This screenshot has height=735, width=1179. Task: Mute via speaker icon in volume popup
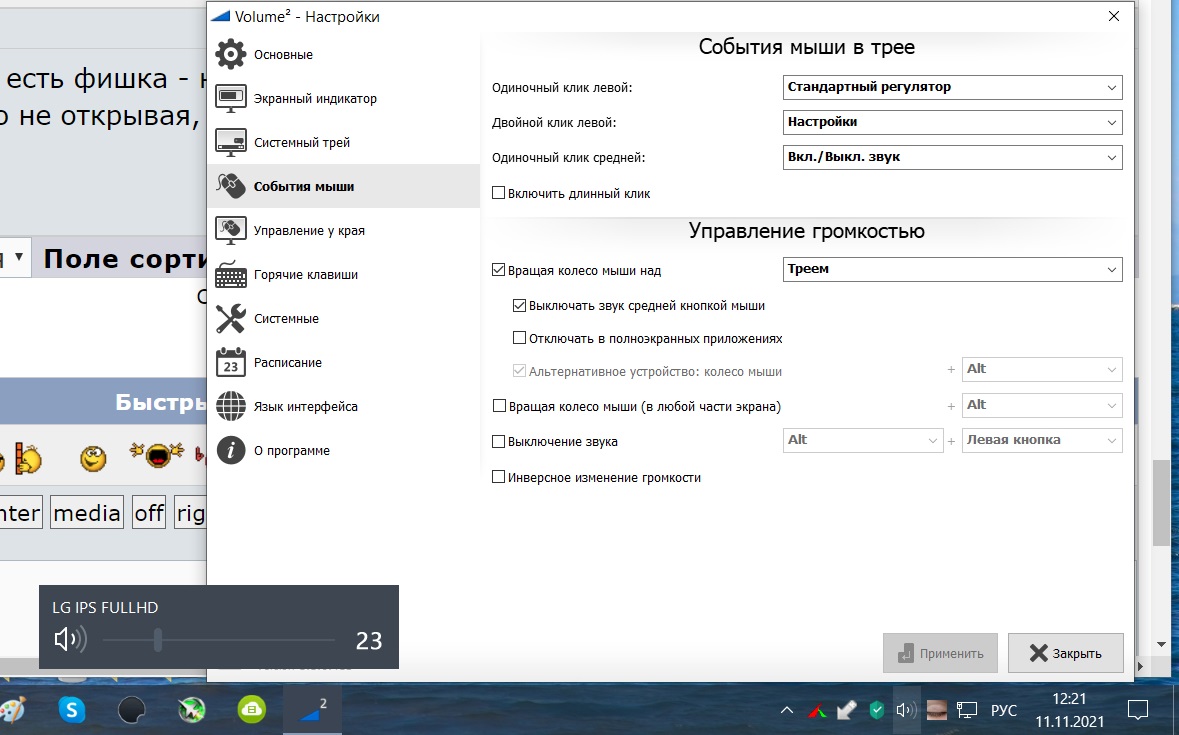pyautogui.click(x=71, y=640)
